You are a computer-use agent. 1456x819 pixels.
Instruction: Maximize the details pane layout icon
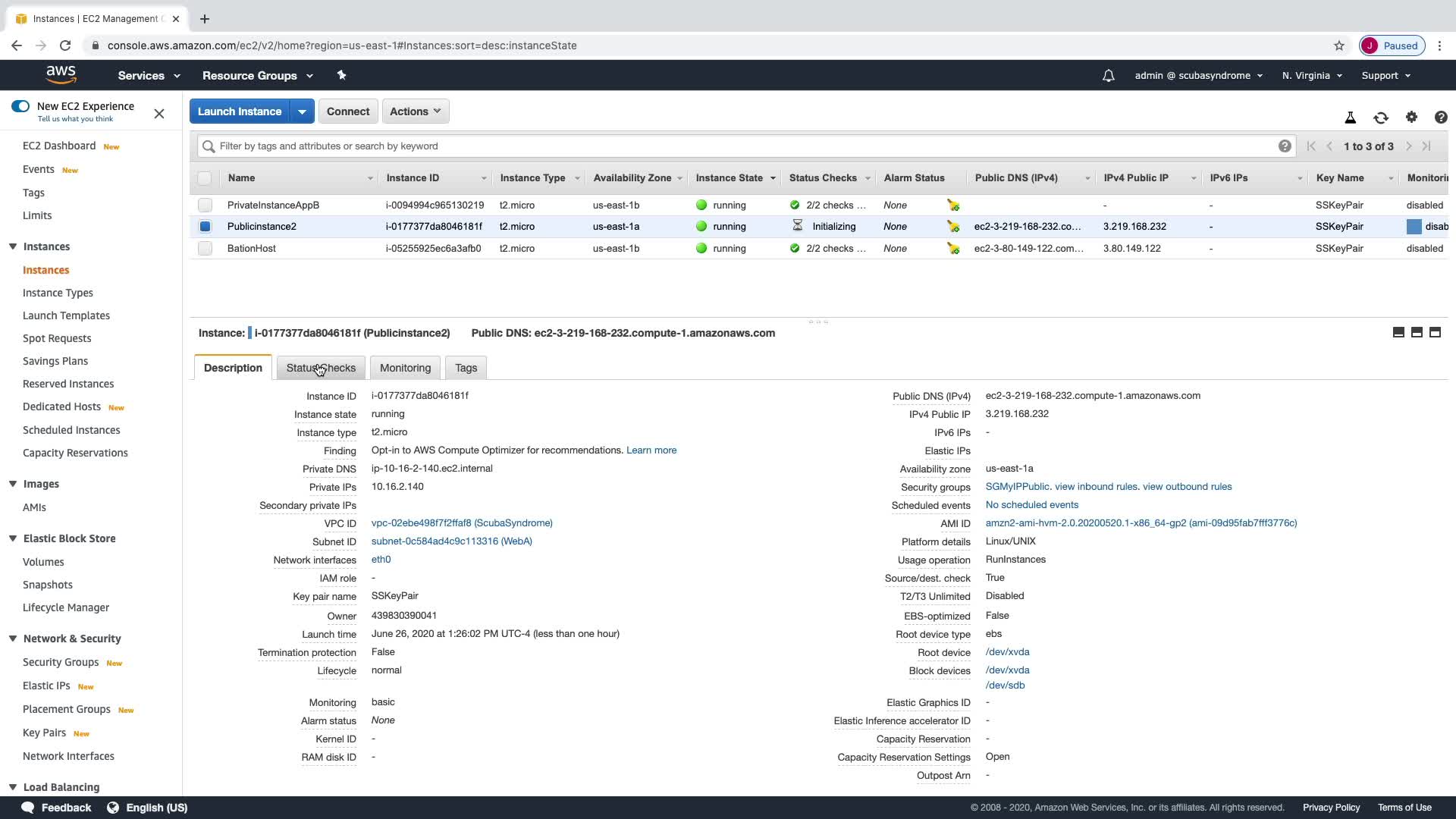[x=1435, y=332]
